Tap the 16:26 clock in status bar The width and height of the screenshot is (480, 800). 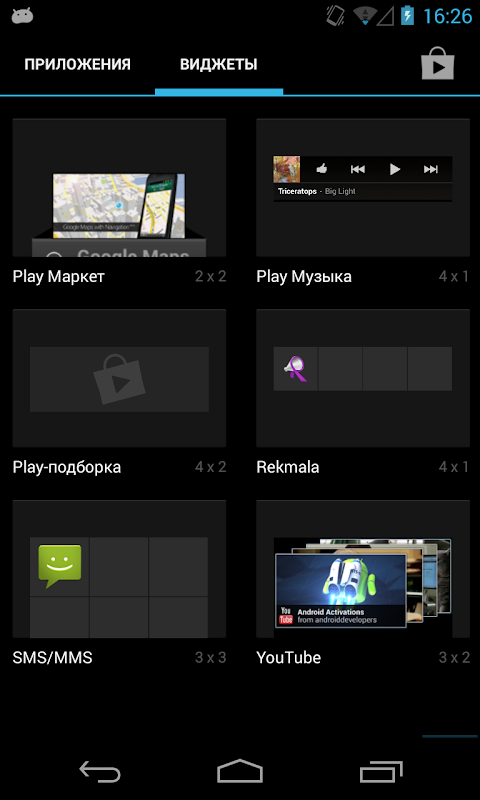[x=447, y=16]
